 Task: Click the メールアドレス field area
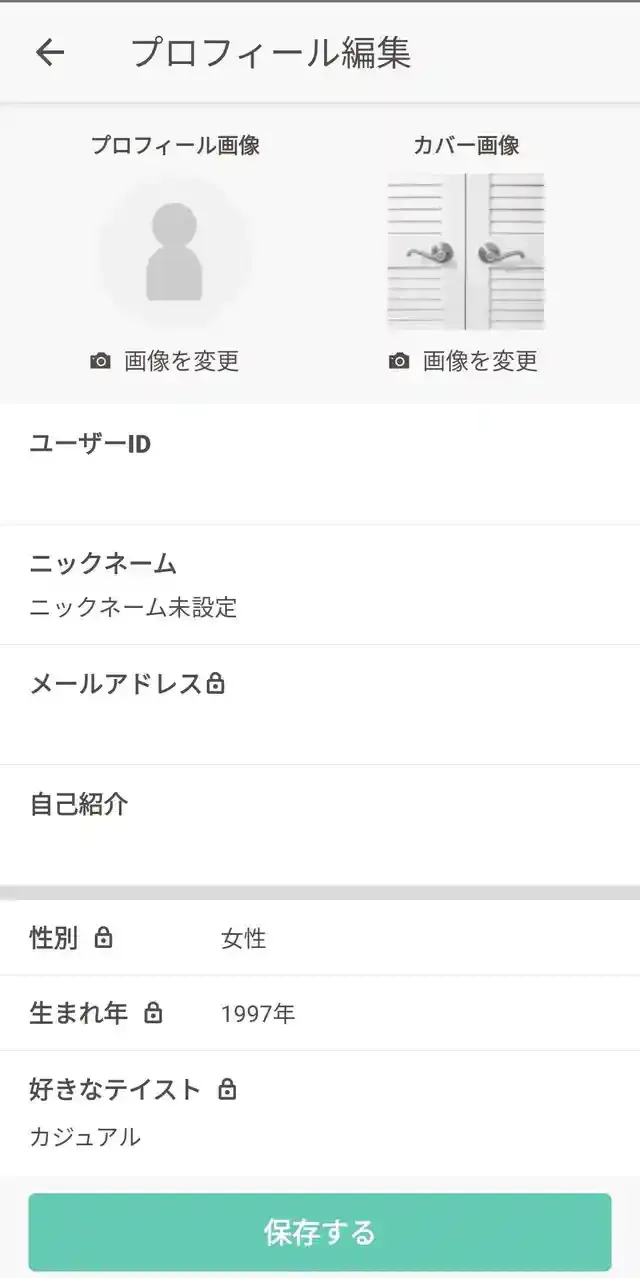pyautogui.click(x=320, y=725)
